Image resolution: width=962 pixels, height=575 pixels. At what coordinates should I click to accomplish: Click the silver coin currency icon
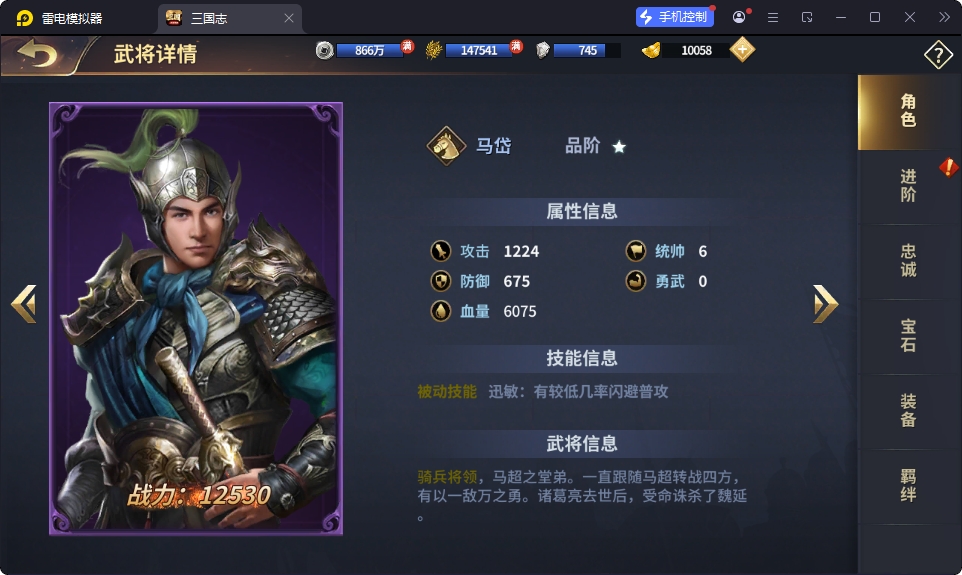(325, 50)
